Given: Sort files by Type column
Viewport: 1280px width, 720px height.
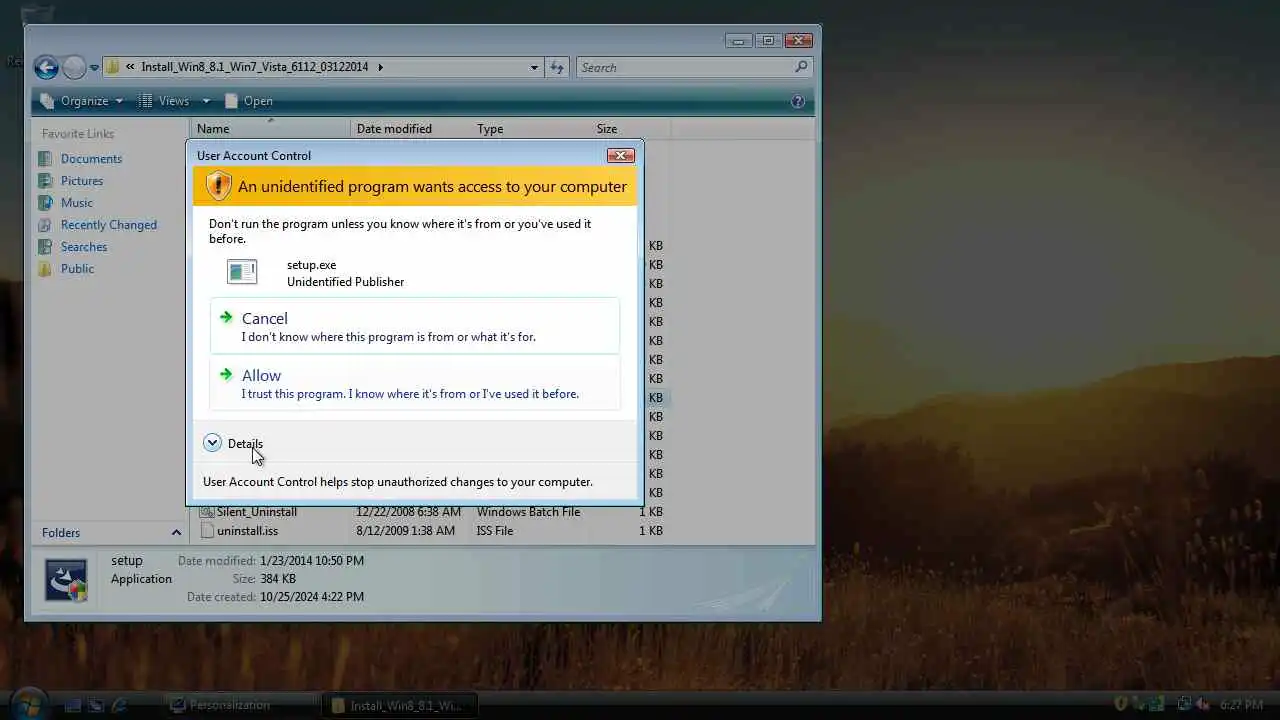Looking at the screenshot, I should tap(531, 128).
